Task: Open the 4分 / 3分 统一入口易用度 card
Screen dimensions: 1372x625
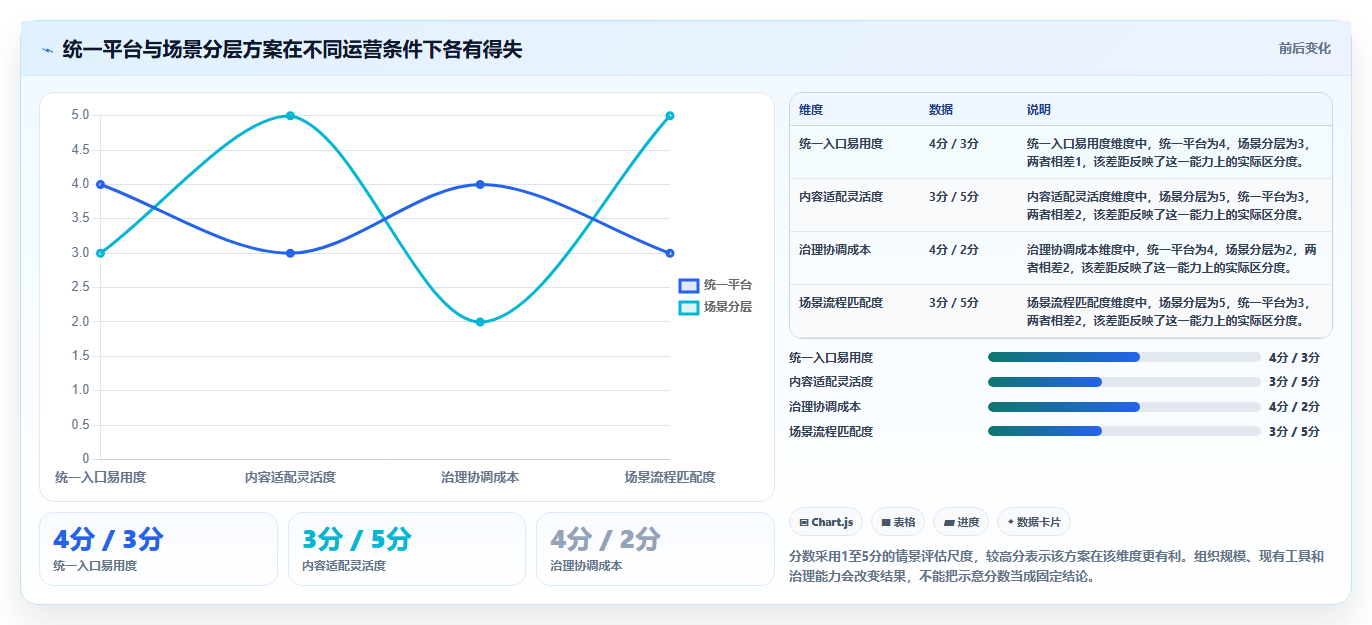Action: [158, 549]
